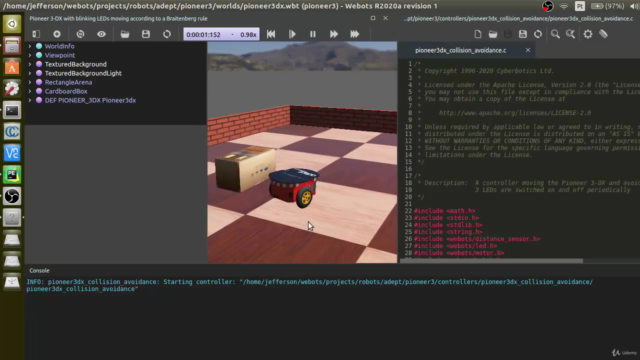Image resolution: width=640 pixels, height=360 pixels.
Task: Click the restore viewpoint icon
Action: pyautogui.click(x=80, y=34)
